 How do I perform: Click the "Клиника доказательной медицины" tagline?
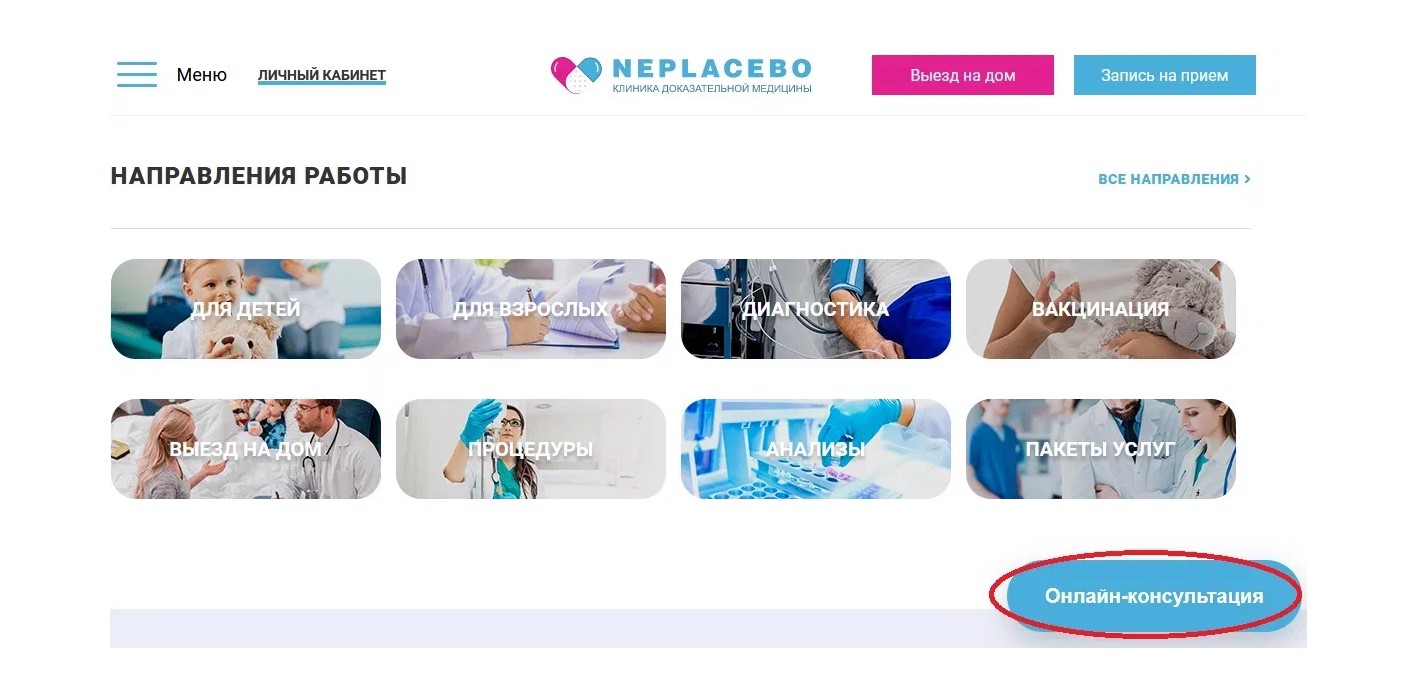tap(712, 89)
